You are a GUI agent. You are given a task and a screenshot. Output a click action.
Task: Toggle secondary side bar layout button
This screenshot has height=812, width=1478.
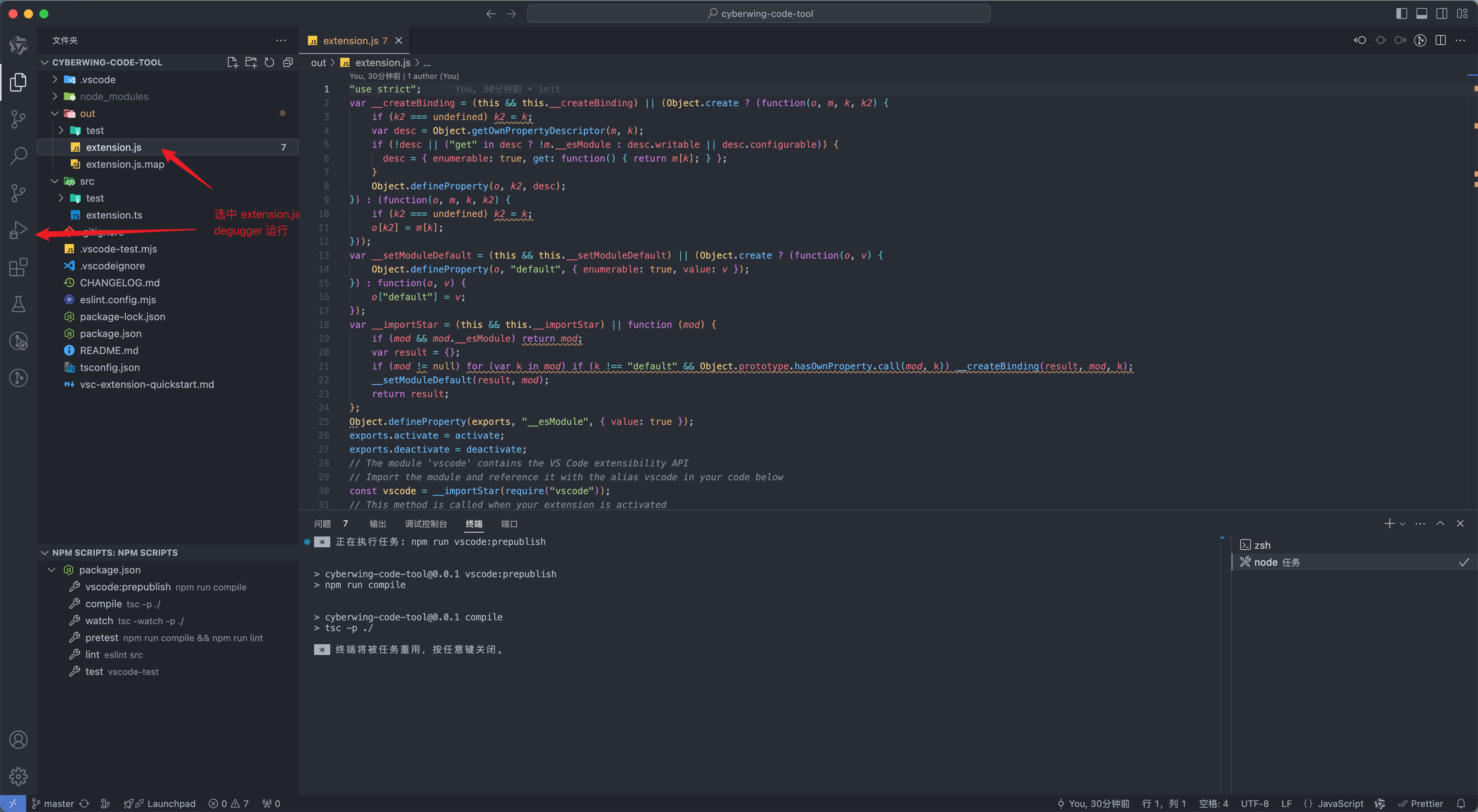(1441, 14)
